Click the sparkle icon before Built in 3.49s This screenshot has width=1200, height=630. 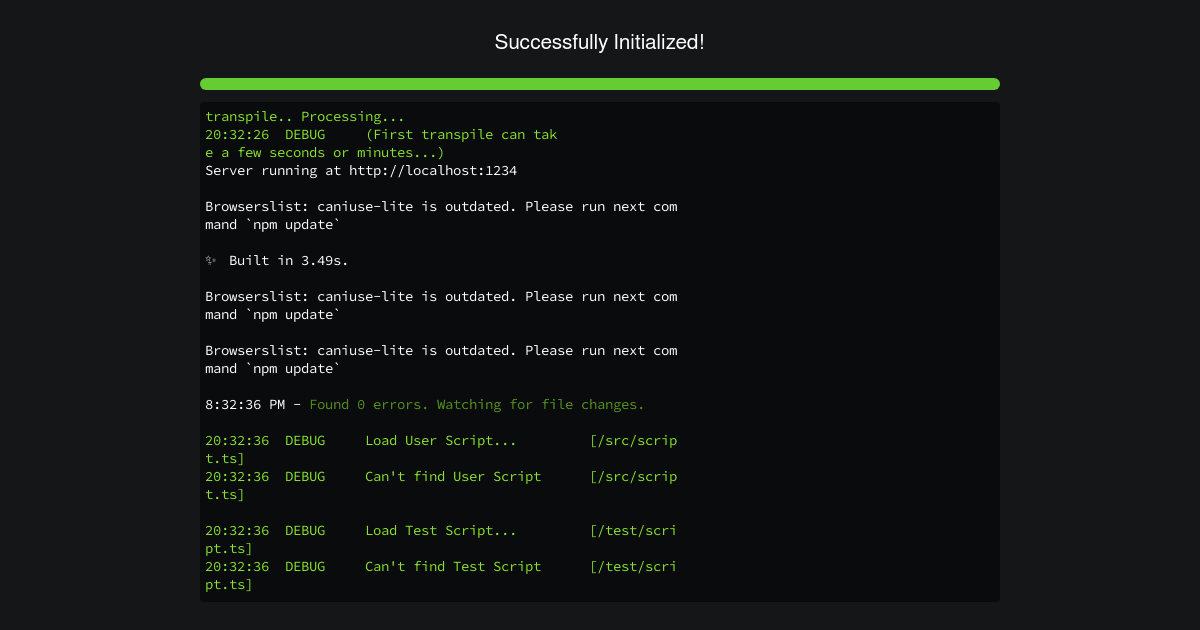[x=211, y=261]
